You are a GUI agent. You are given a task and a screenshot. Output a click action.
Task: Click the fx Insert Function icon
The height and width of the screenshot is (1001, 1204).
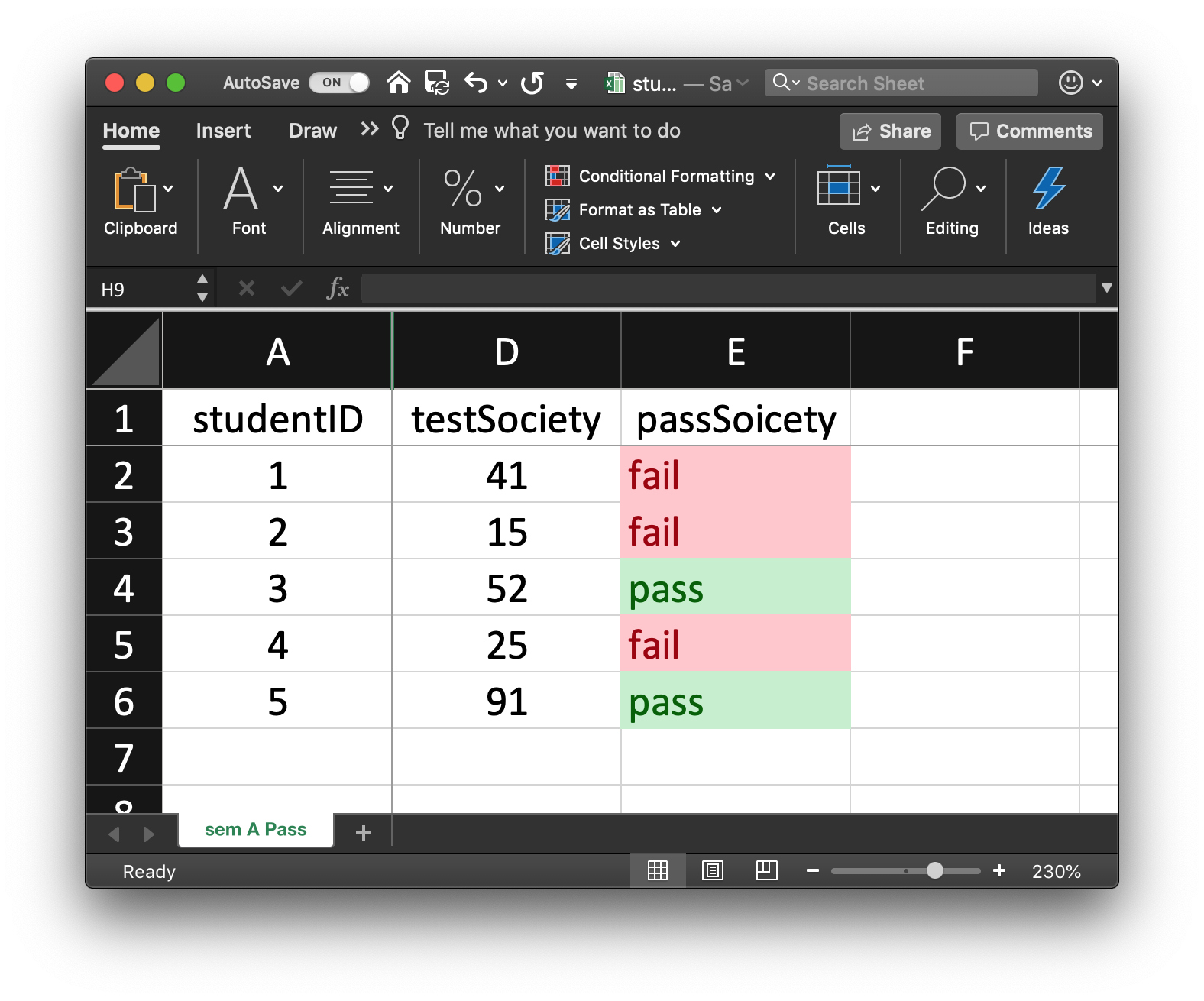coord(338,288)
